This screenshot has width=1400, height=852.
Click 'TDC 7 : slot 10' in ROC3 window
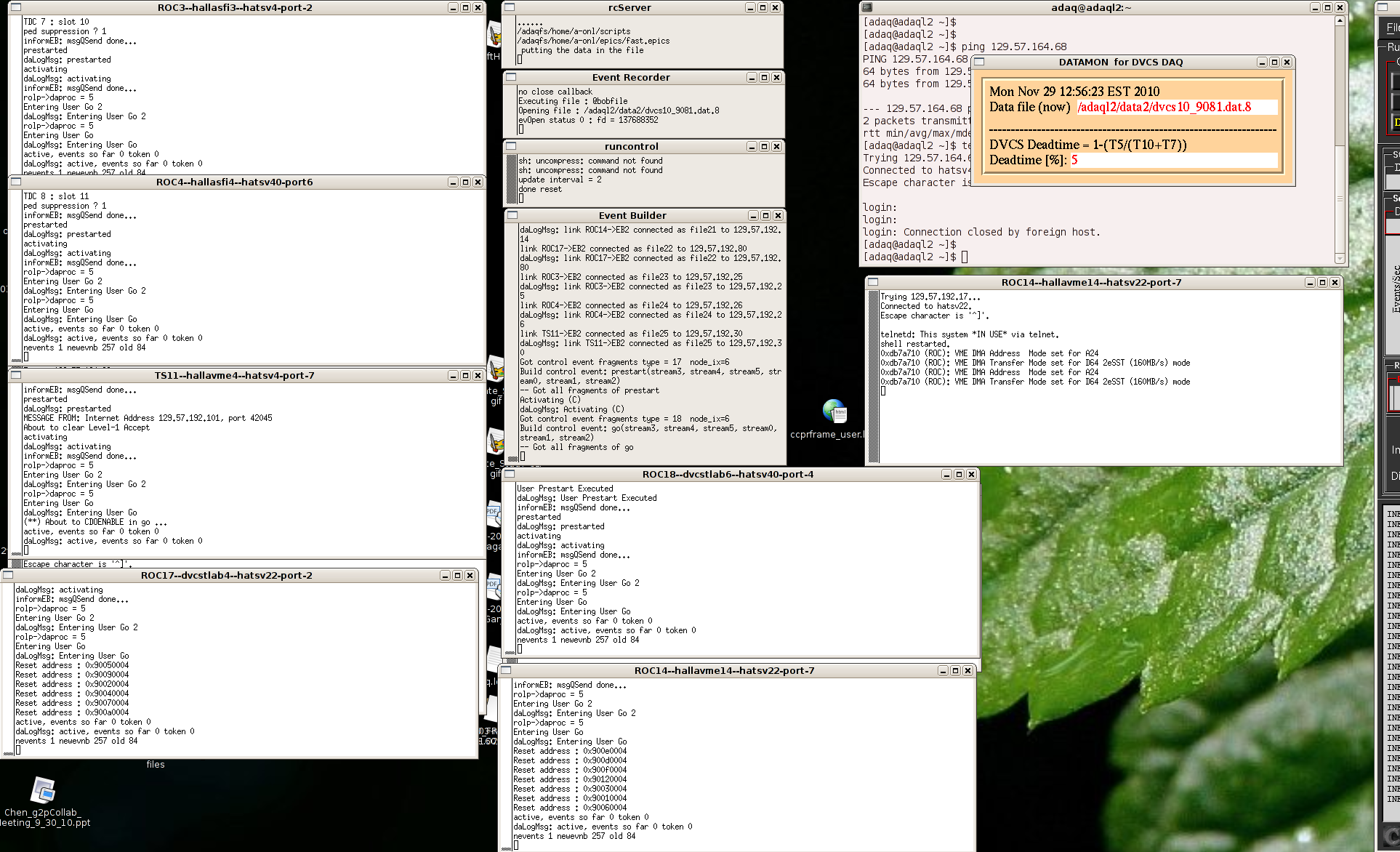point(56,22)
